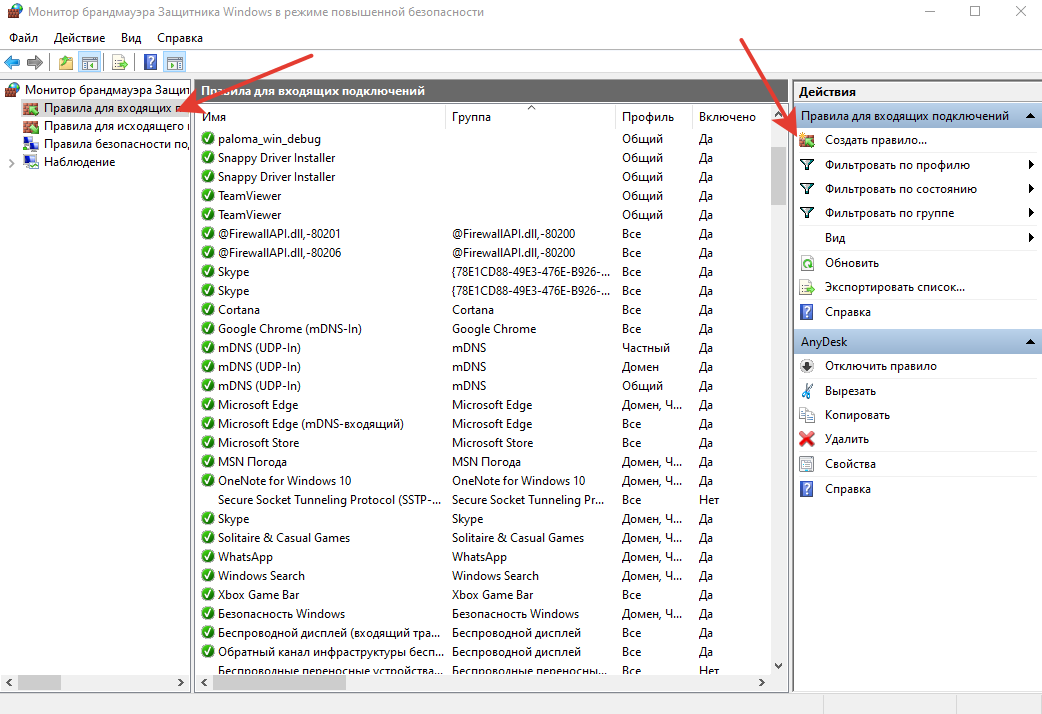The width and height of the screenshot is (1042, 714).
Task: Click the Up one level folder icon
Action: click(x=66, y=62)
